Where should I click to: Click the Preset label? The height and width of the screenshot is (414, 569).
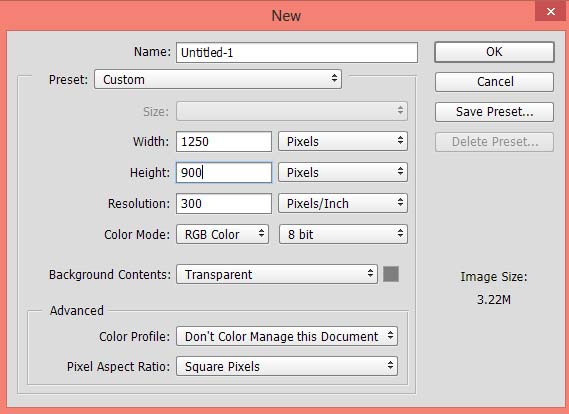tap(68, 79)
